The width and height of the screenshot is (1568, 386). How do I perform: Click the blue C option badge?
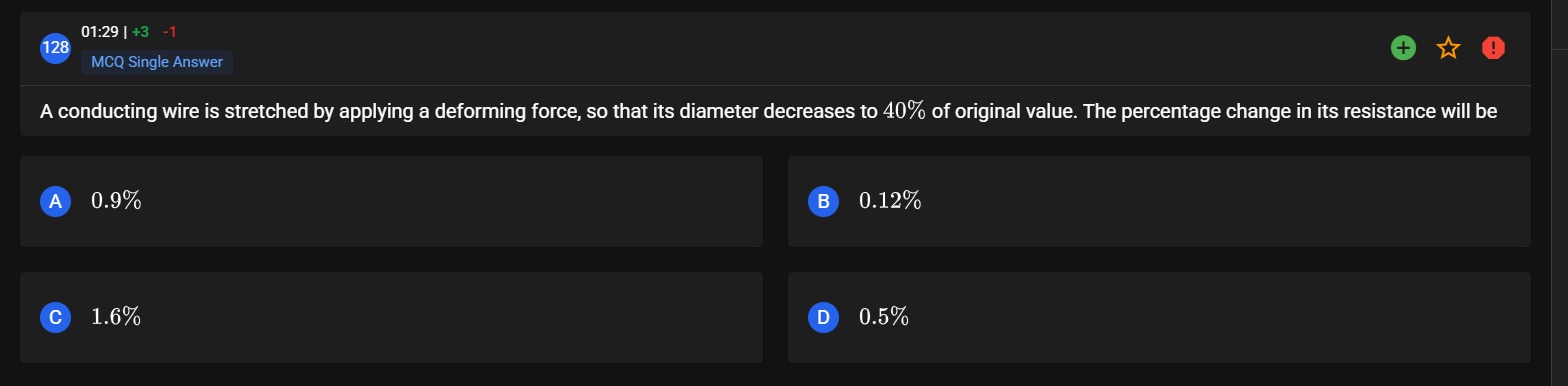coord(55,317)
